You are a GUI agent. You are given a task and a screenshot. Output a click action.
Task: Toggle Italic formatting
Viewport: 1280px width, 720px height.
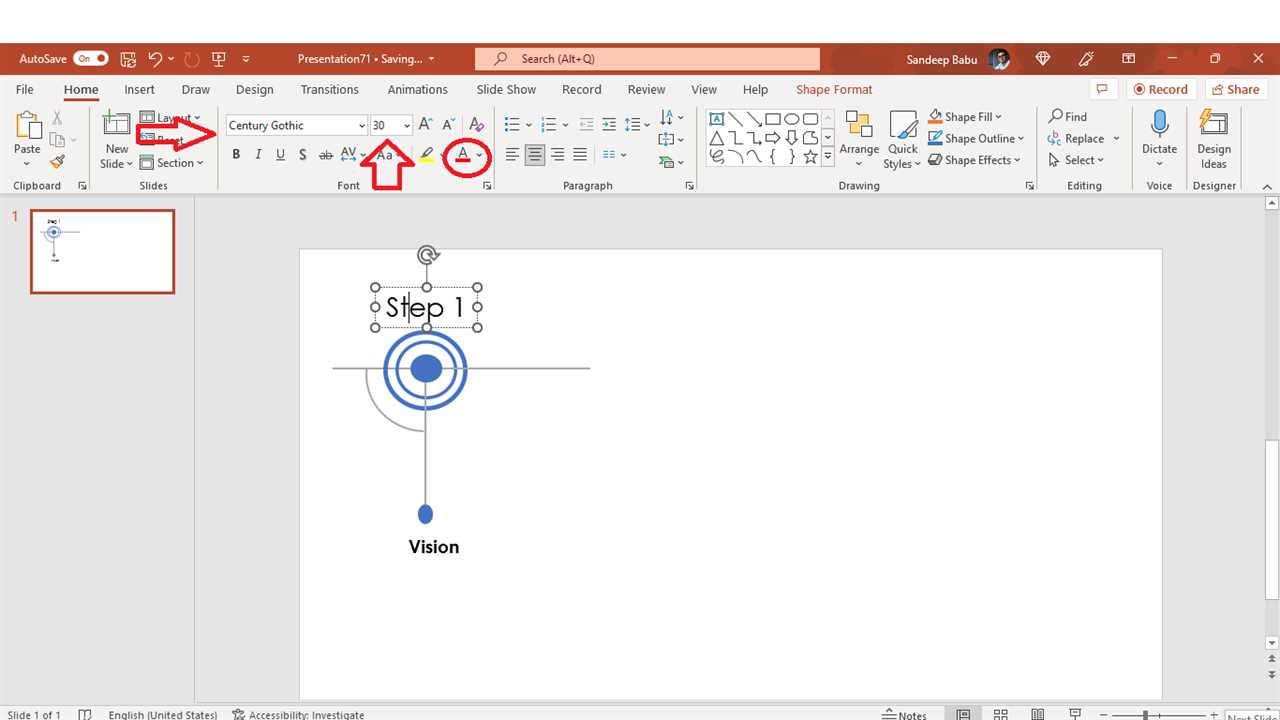pos(258,155)
